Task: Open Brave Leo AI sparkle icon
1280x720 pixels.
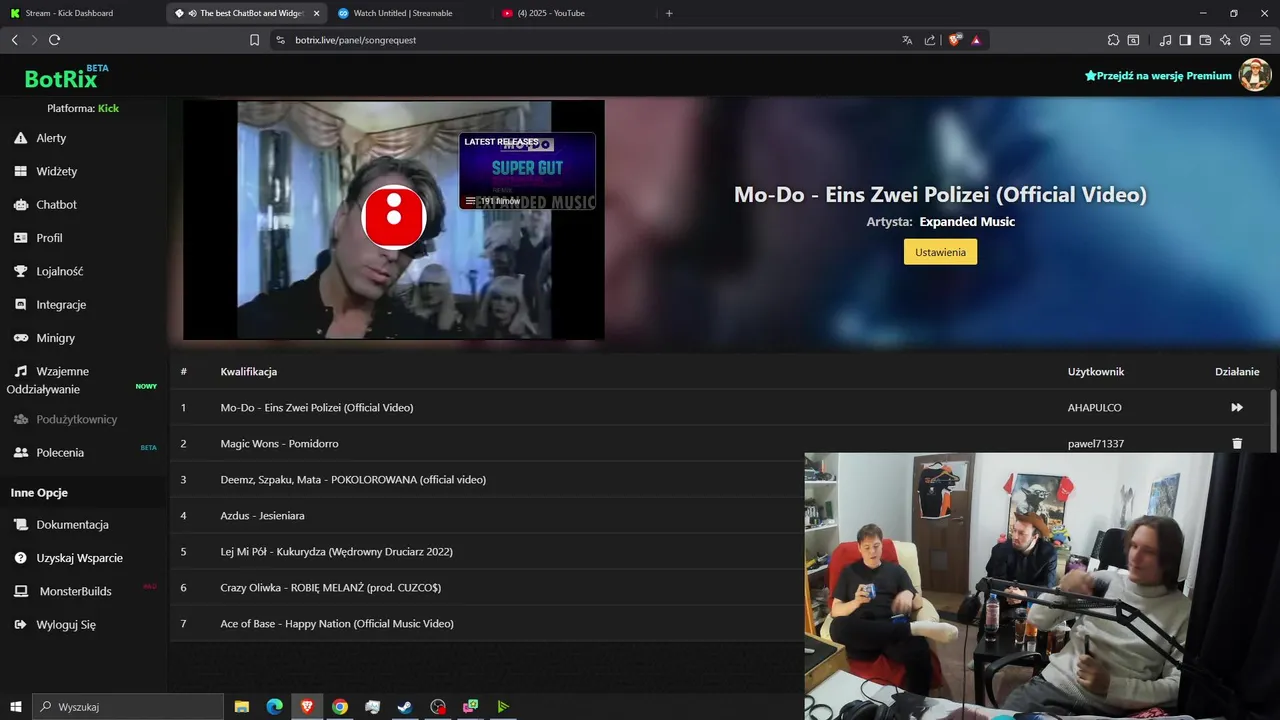Action: [1225, 40]
